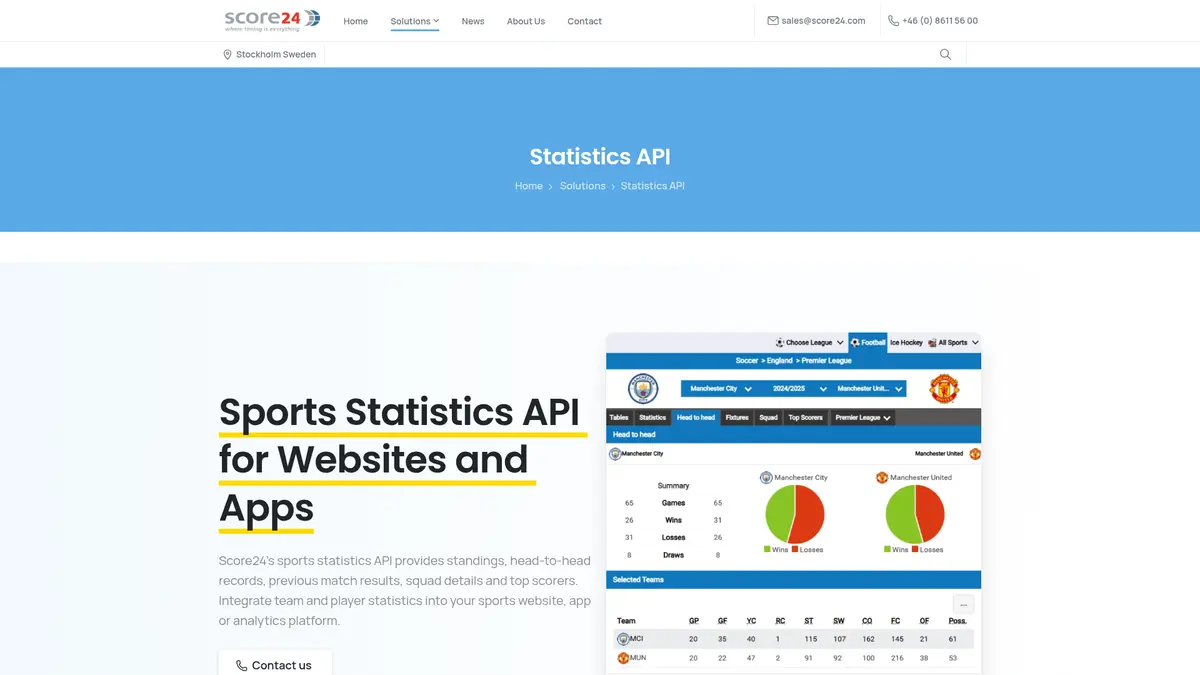Switch to the Tables tab
This screenshot has height=675, width=1200.
[619, 417]
